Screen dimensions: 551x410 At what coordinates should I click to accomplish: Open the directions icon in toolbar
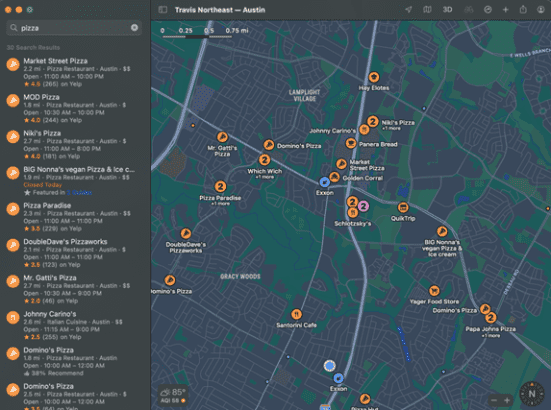(488, 10)
